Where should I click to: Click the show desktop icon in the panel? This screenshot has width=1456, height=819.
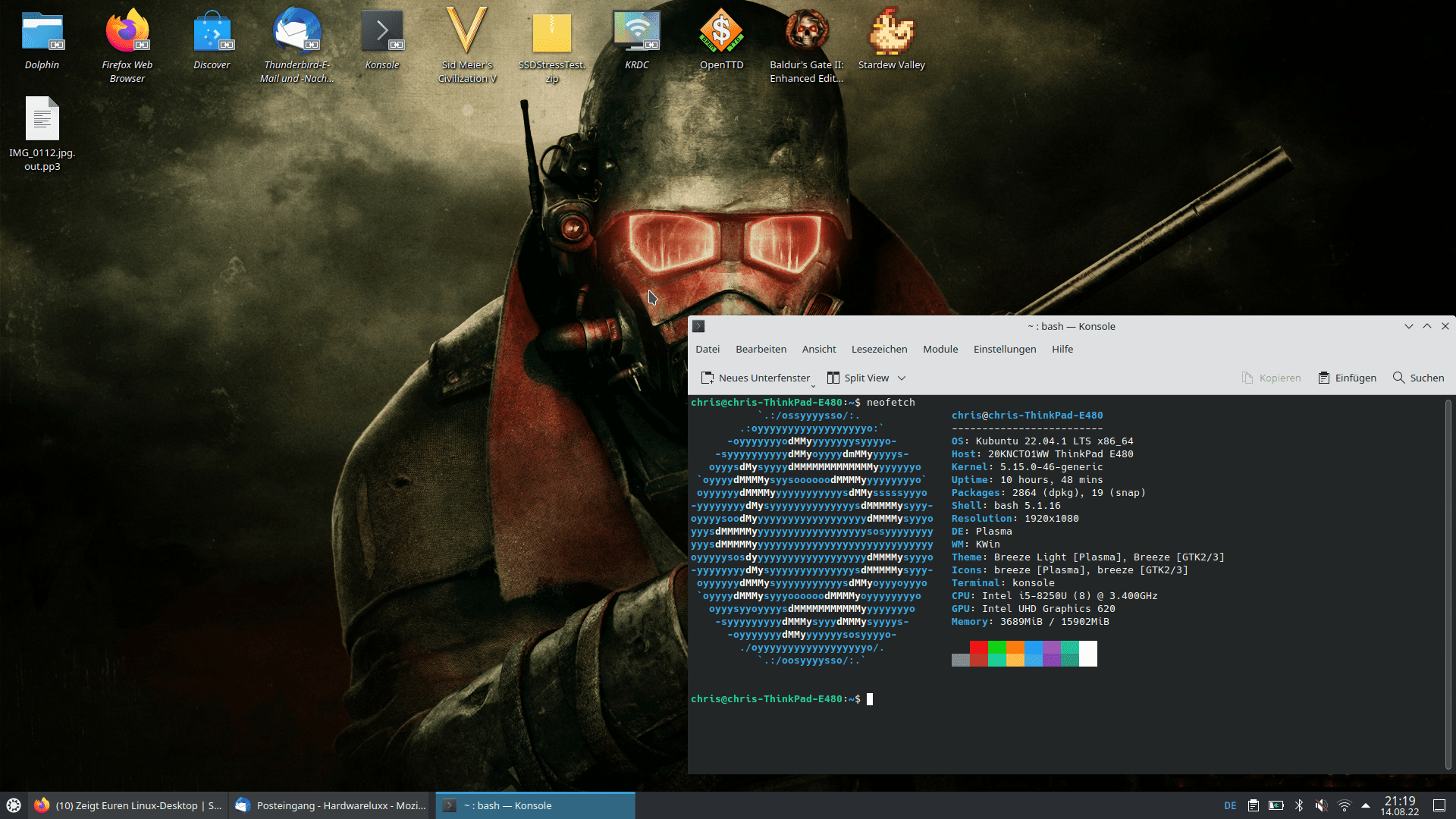point(1439,805)
